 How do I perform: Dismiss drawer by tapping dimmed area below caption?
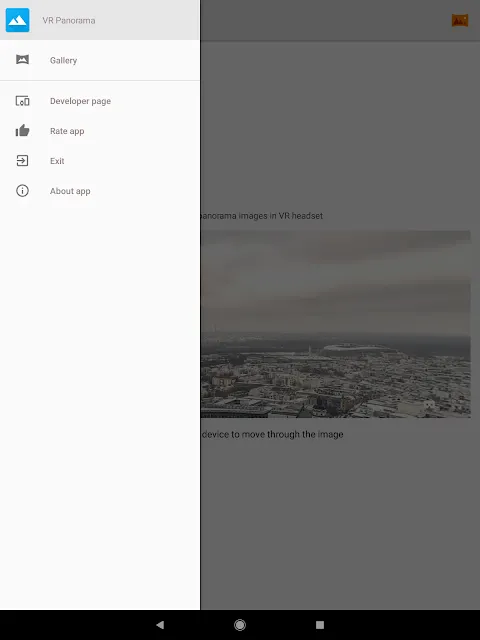340,527
